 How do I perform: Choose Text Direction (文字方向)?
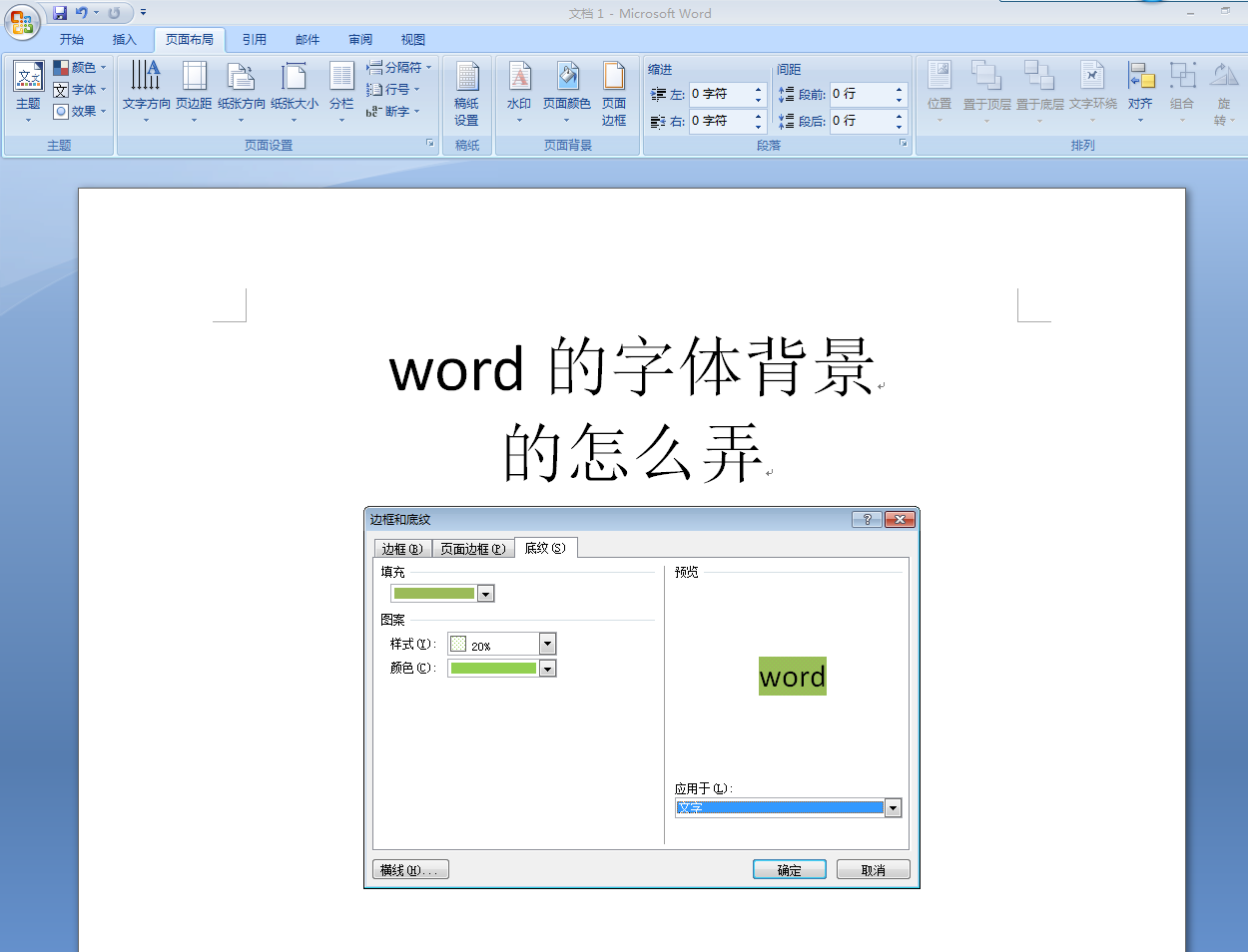pos(146,91)
